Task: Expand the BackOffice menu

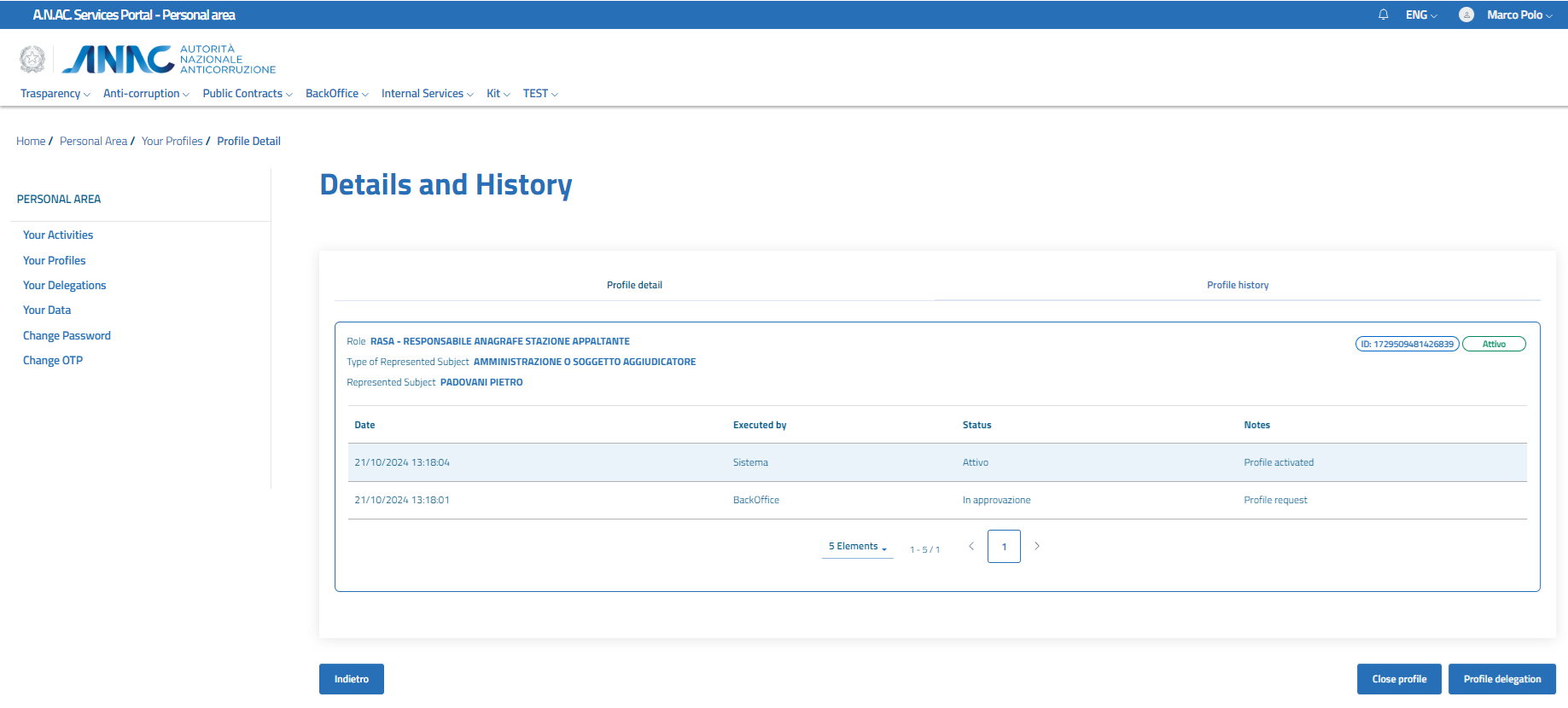Action: tap(336, 94)
